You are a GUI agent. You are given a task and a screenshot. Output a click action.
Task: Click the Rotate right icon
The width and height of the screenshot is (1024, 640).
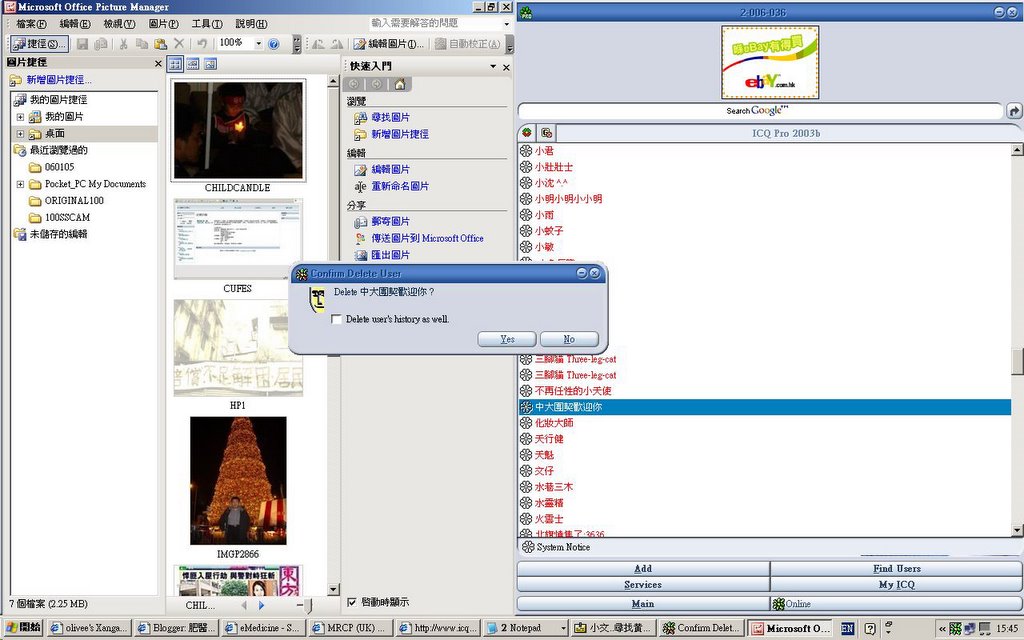[x=337, y=44]
